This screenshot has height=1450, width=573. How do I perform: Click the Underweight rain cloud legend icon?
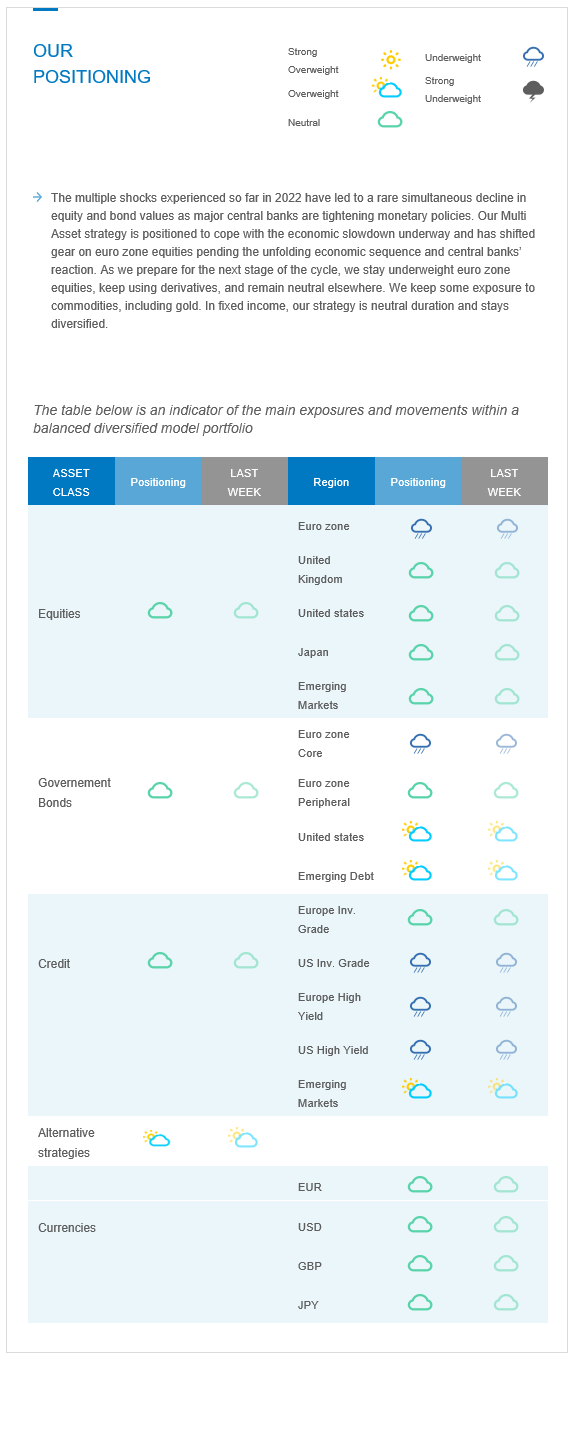(x=533, y=57)
